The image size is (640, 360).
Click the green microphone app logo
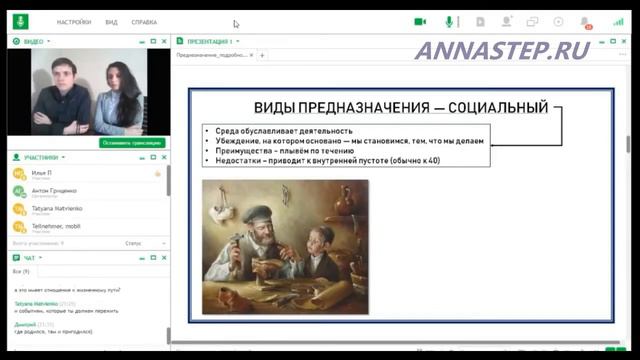(20, 22)
